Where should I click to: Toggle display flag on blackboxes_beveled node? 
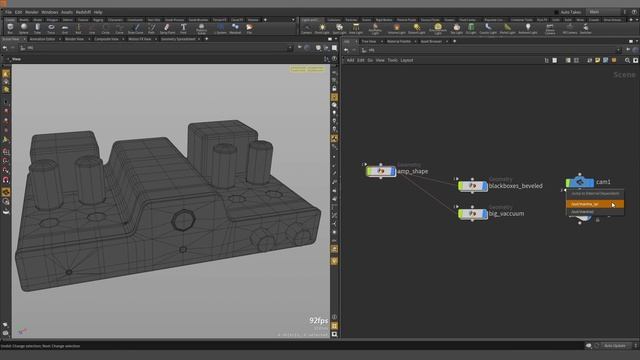pos(485,186)
